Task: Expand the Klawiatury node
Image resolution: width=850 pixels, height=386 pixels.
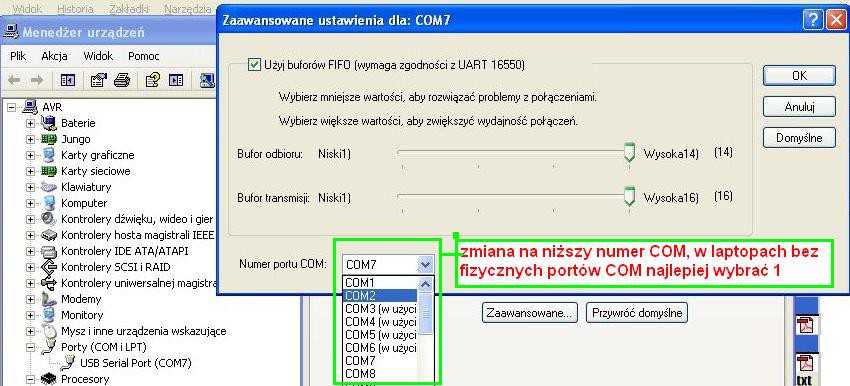Action: click(x=30, y=188)
